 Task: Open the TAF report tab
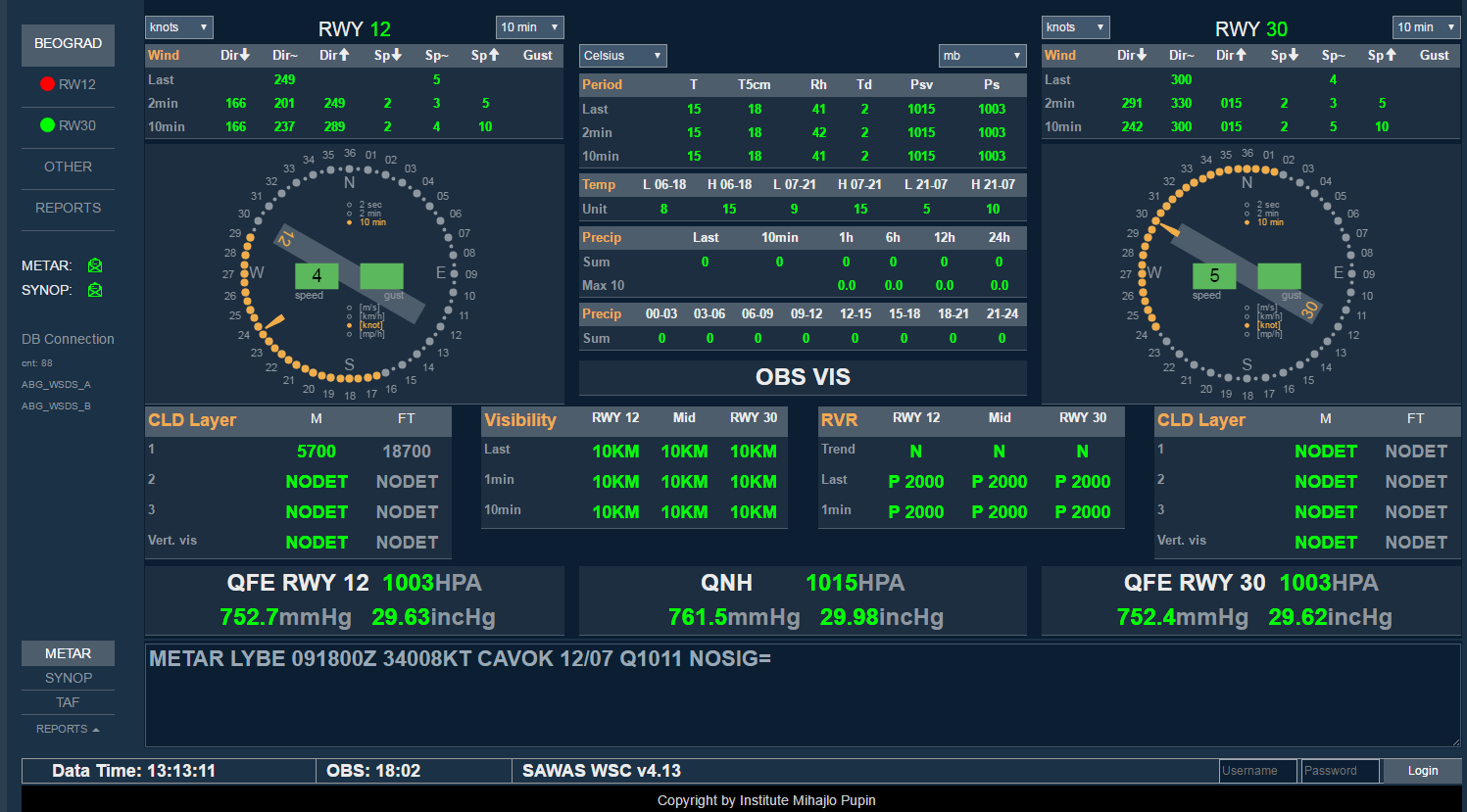click(68, 702)
